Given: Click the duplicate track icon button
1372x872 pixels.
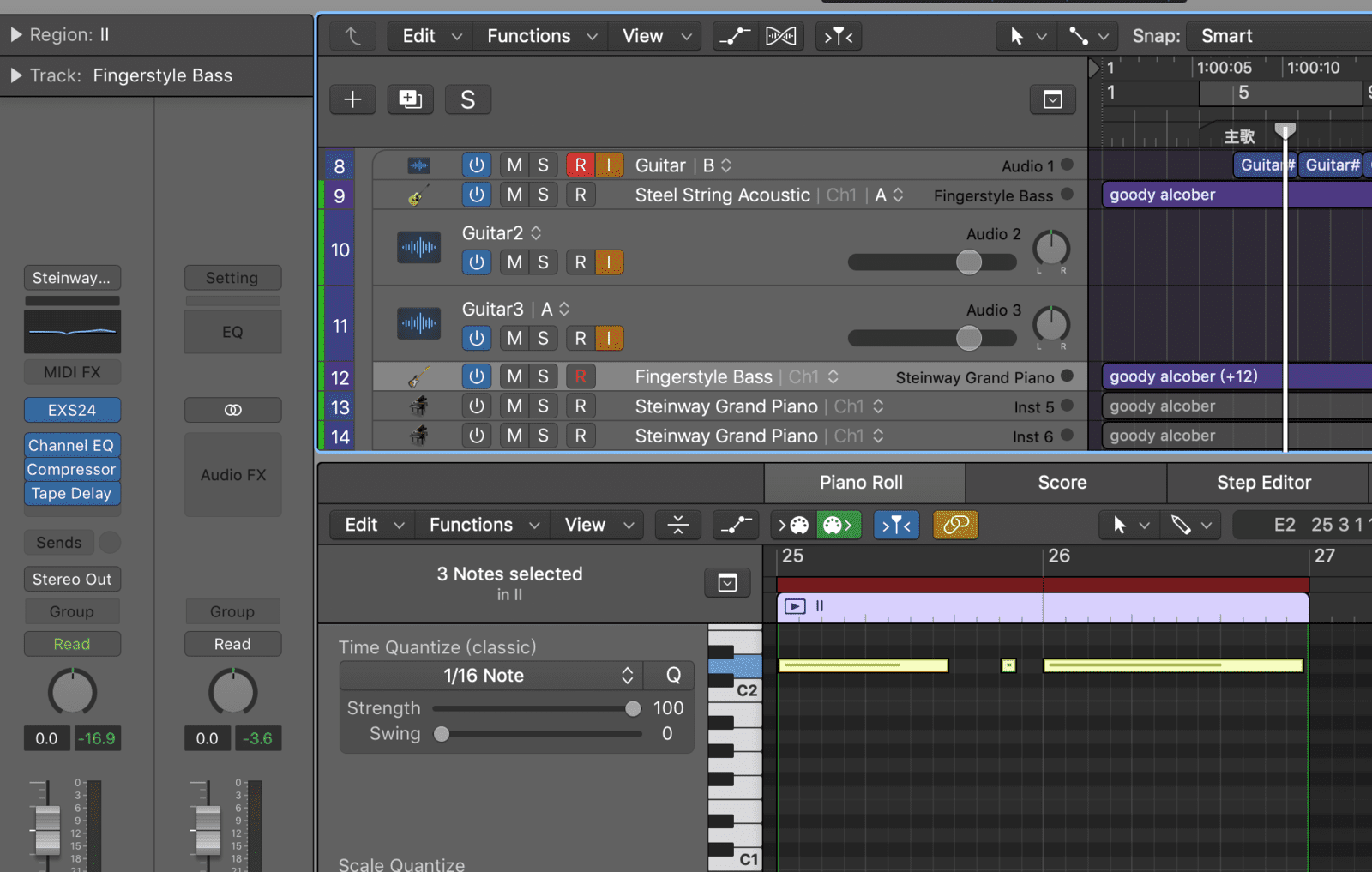Looking at the screenshot, I should click(410, 99).
